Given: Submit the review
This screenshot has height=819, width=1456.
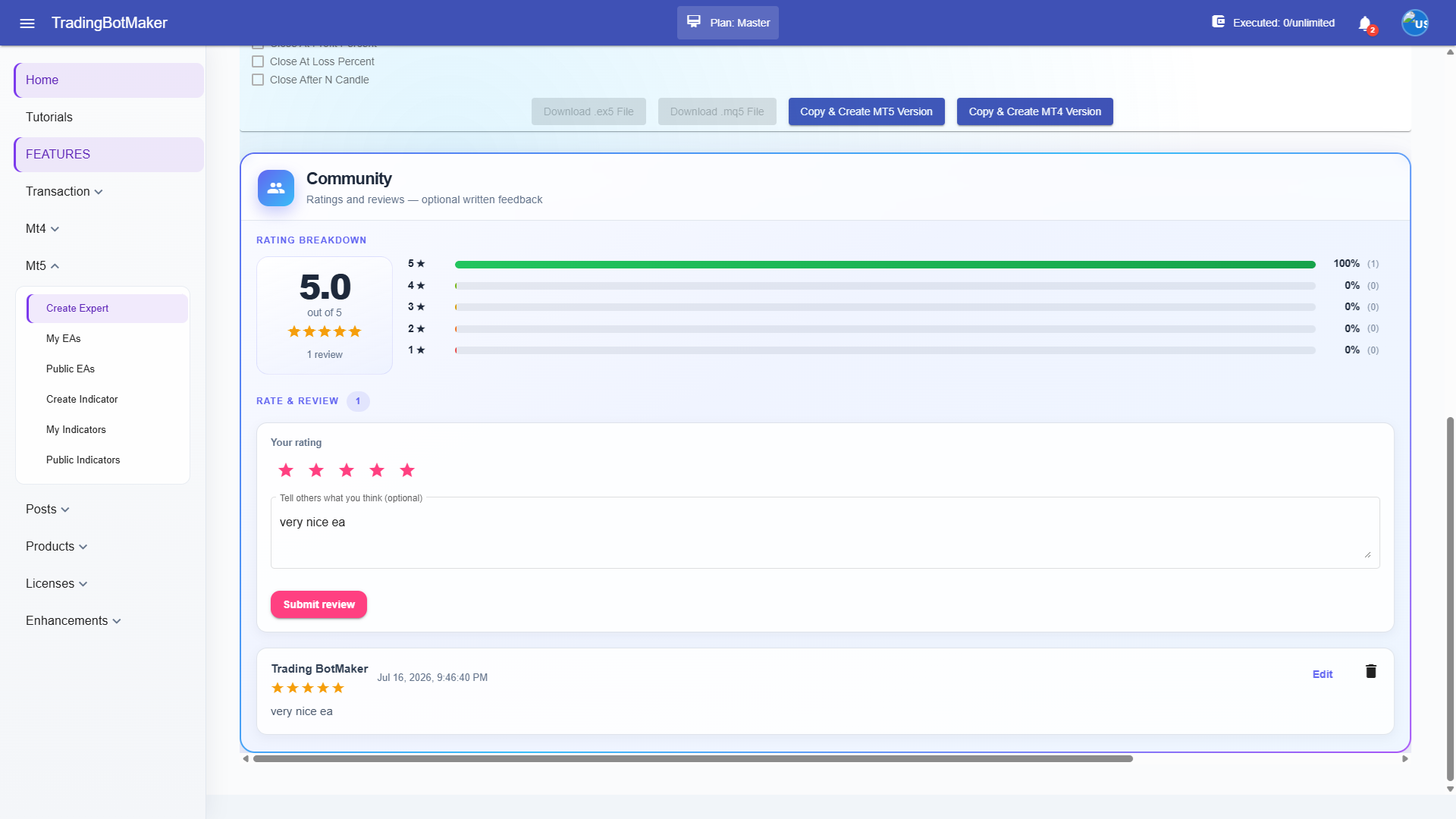Looking at the screenshot, I should [x=318, y=604].
